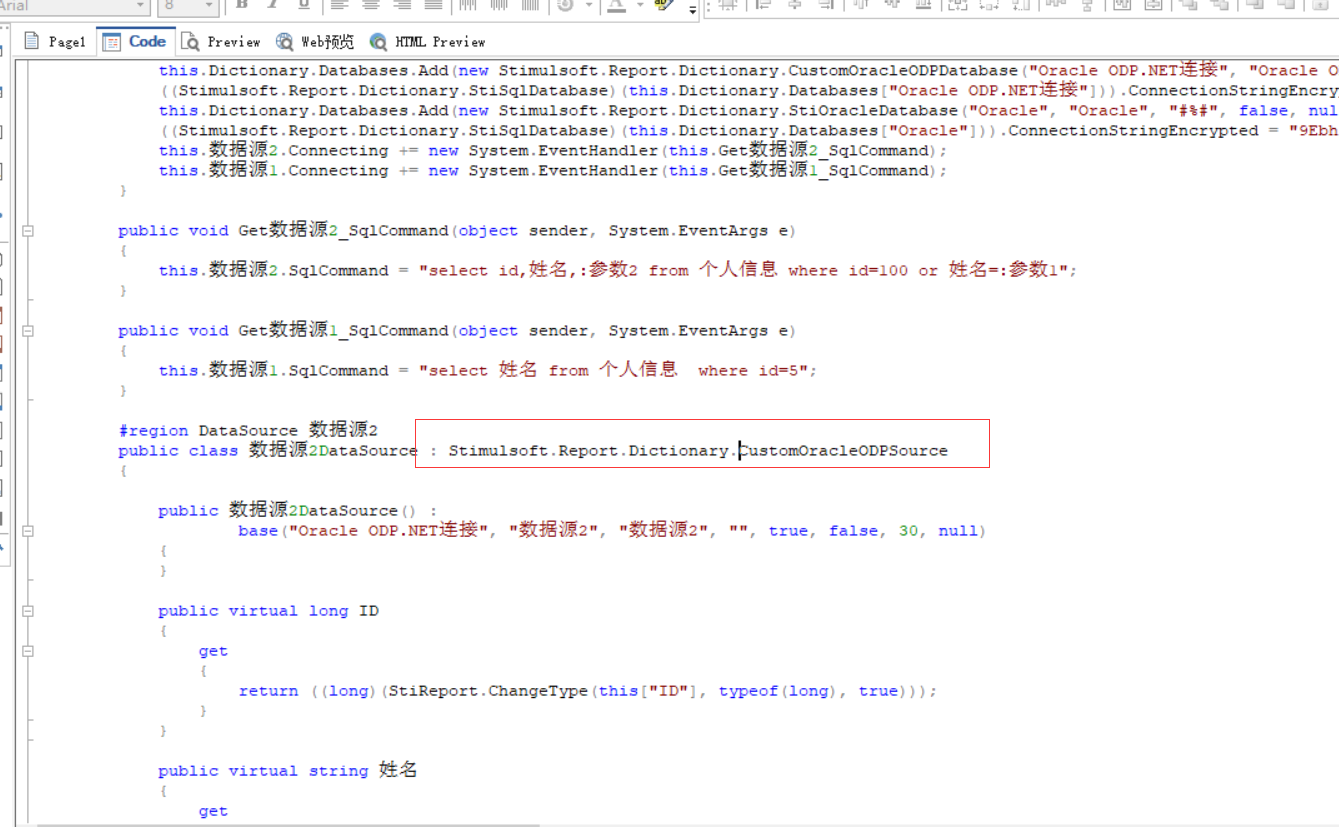The image size is (1339, 827).
Task: Click the public class 数据源2DataSource declaration
Action: pyautogui.click(x=267, y=451)
